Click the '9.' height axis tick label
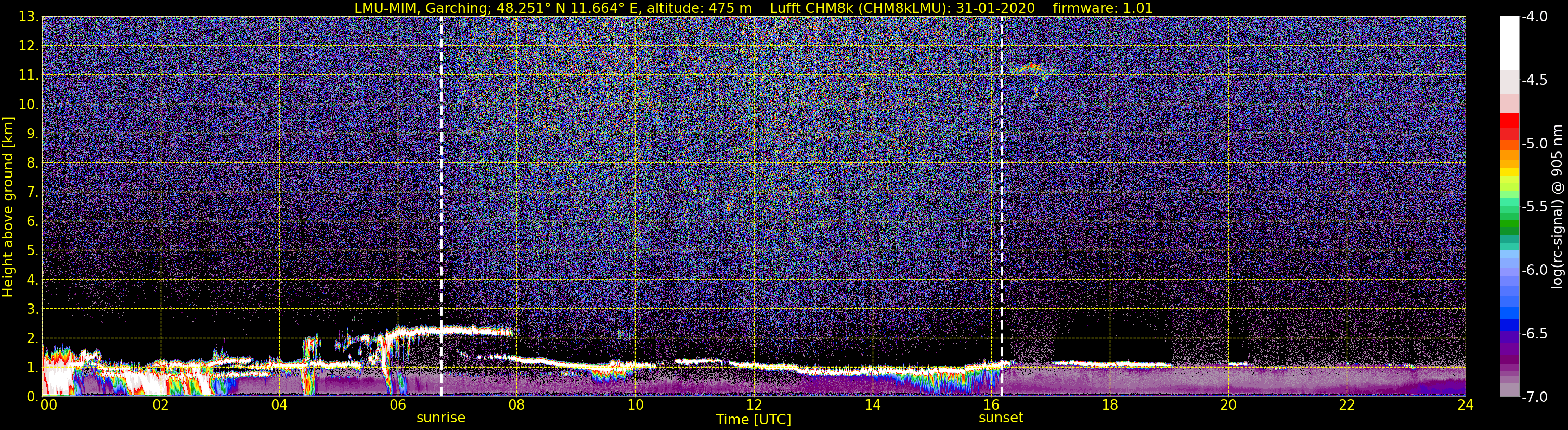 pyautogui.click(x=32, y=133)
